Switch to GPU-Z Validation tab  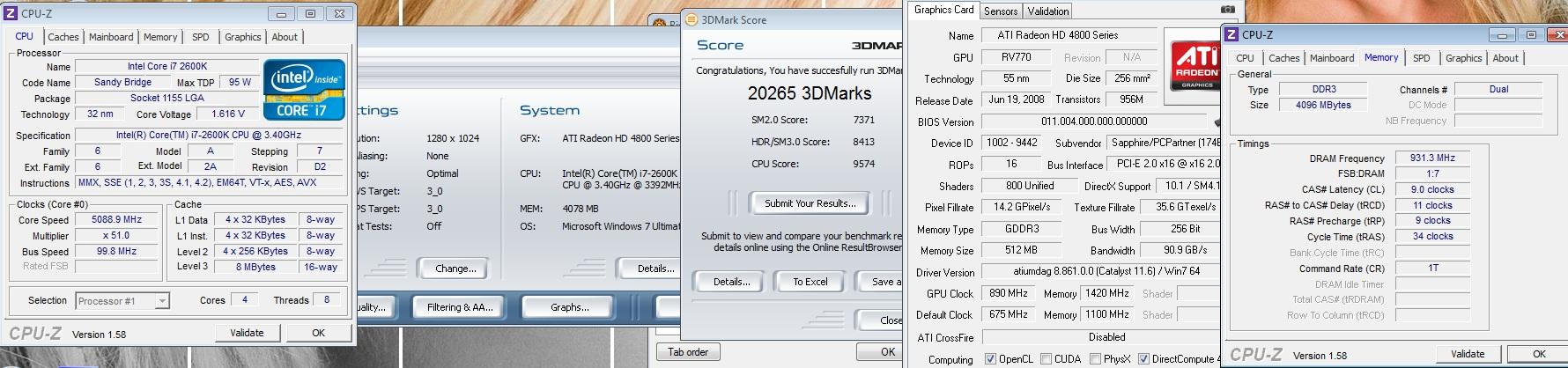click(1048, 11)
